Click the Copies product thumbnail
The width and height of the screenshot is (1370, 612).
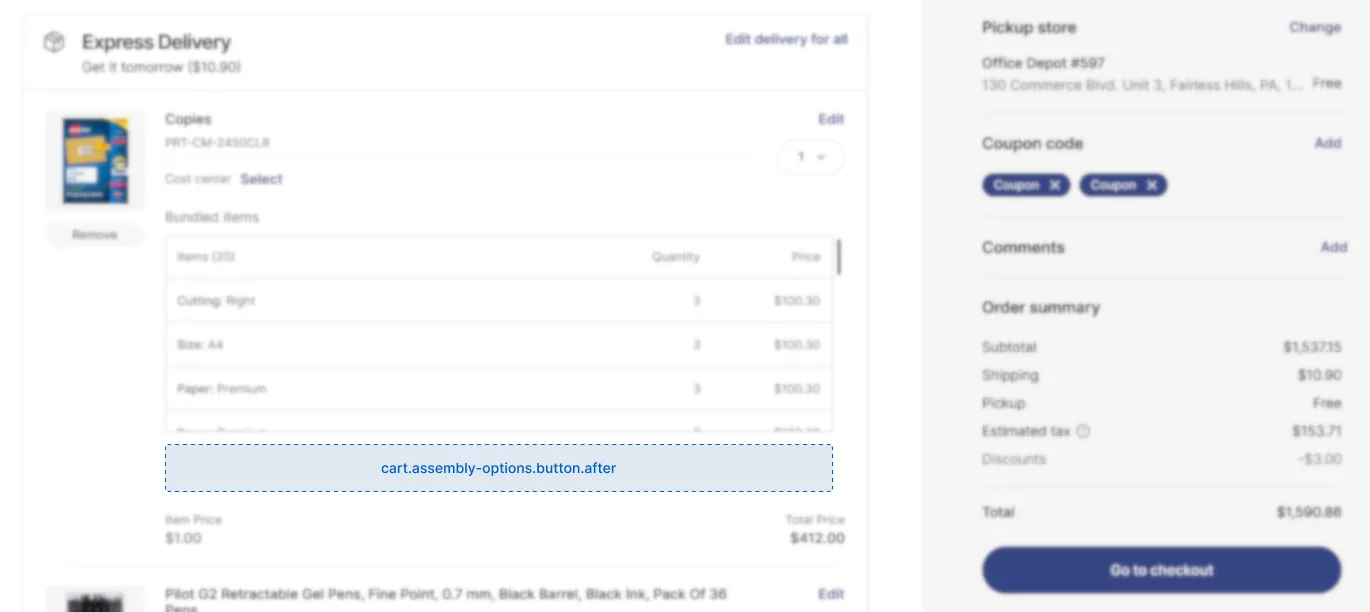(95, 160)
